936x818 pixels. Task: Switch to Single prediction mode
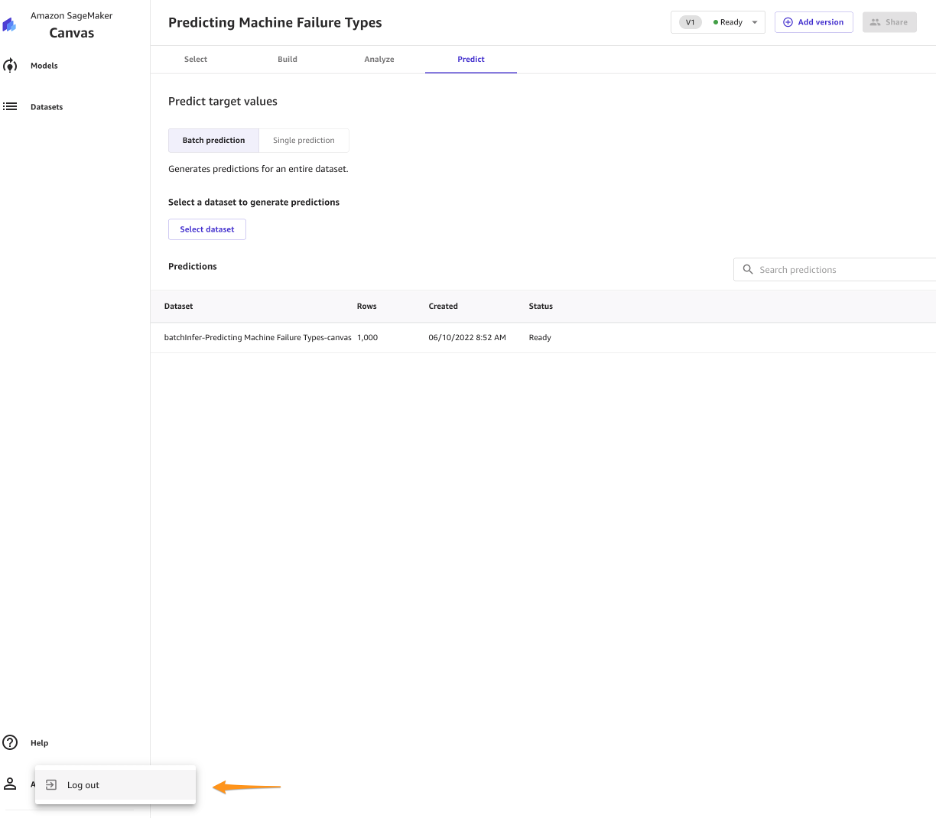pyautogui.click(x=304, y=140)
